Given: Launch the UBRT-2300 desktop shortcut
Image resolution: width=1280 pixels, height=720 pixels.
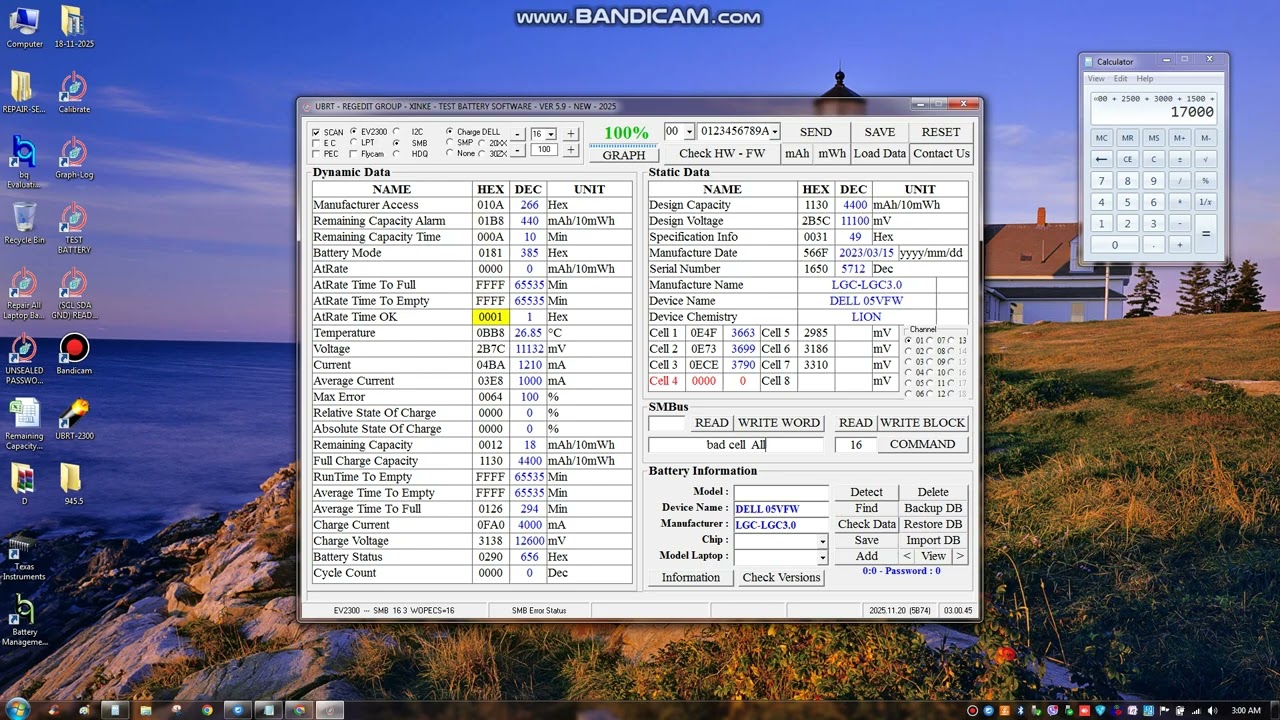Looking at the screenshot, I should (x=73, y=419).
